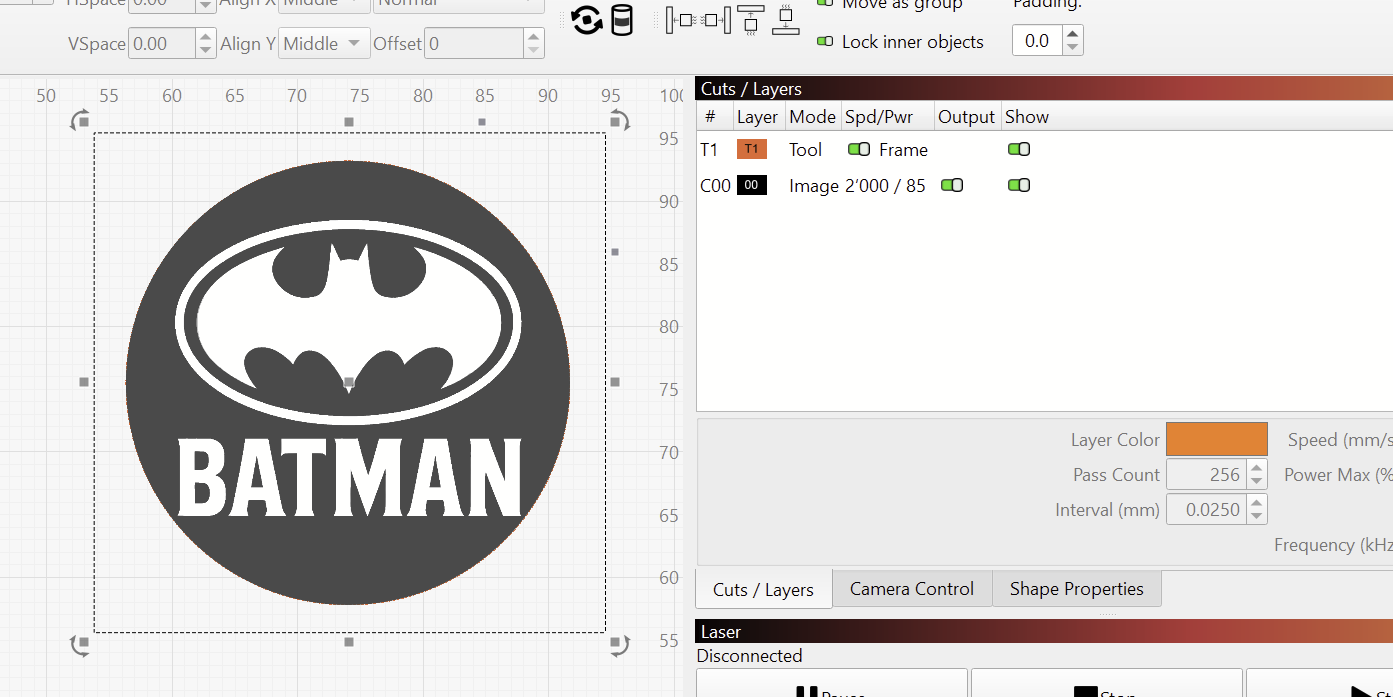
Task: Click the top-left rotation handle of selection
Action: click(80, 122)
